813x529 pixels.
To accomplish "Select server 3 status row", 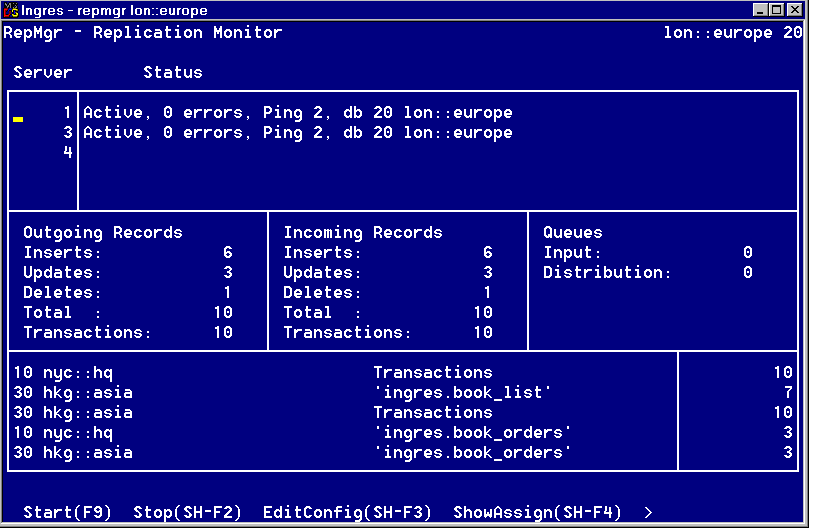I will 297,133.
